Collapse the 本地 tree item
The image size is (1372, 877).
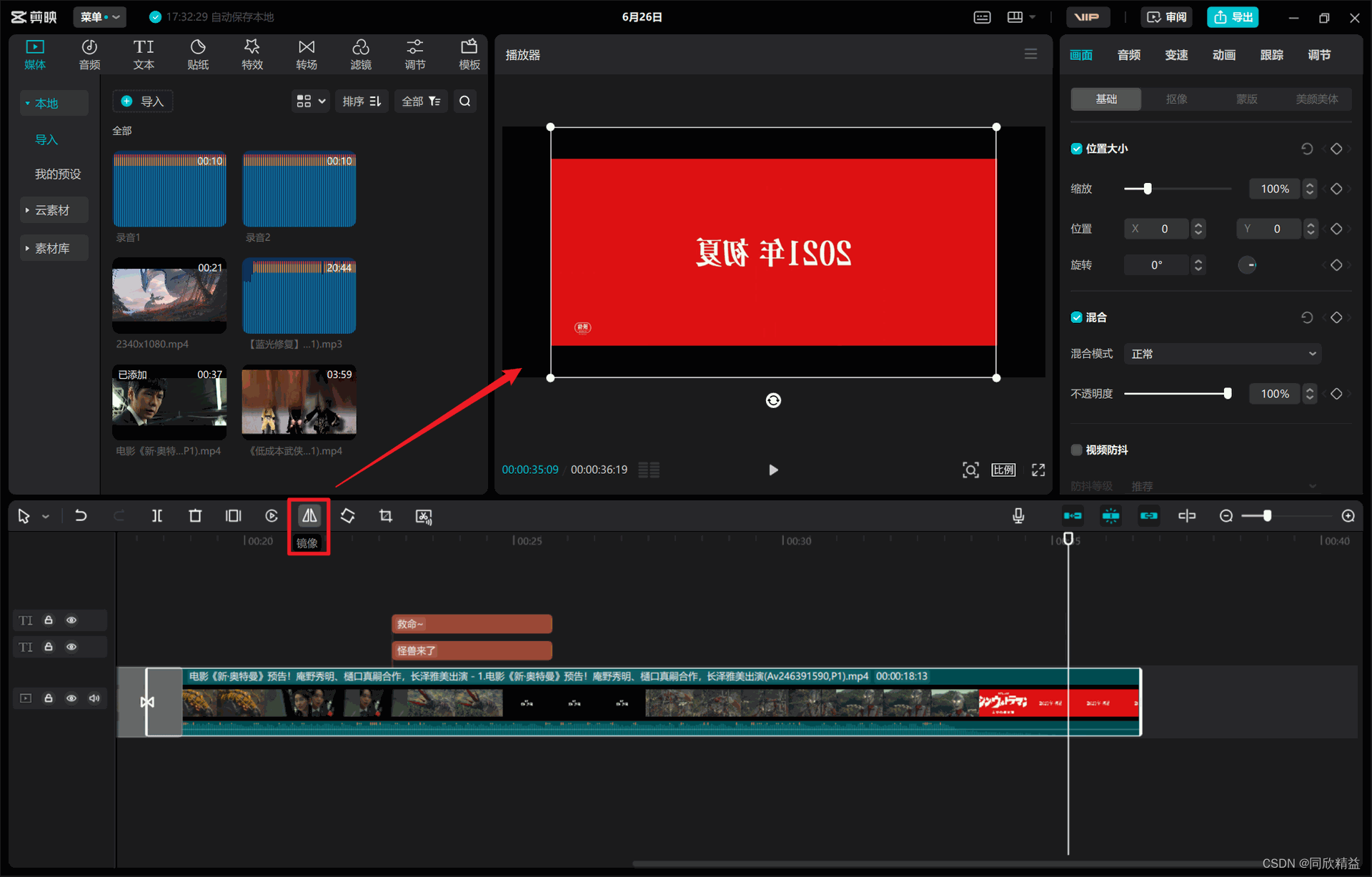pos(54,103)
